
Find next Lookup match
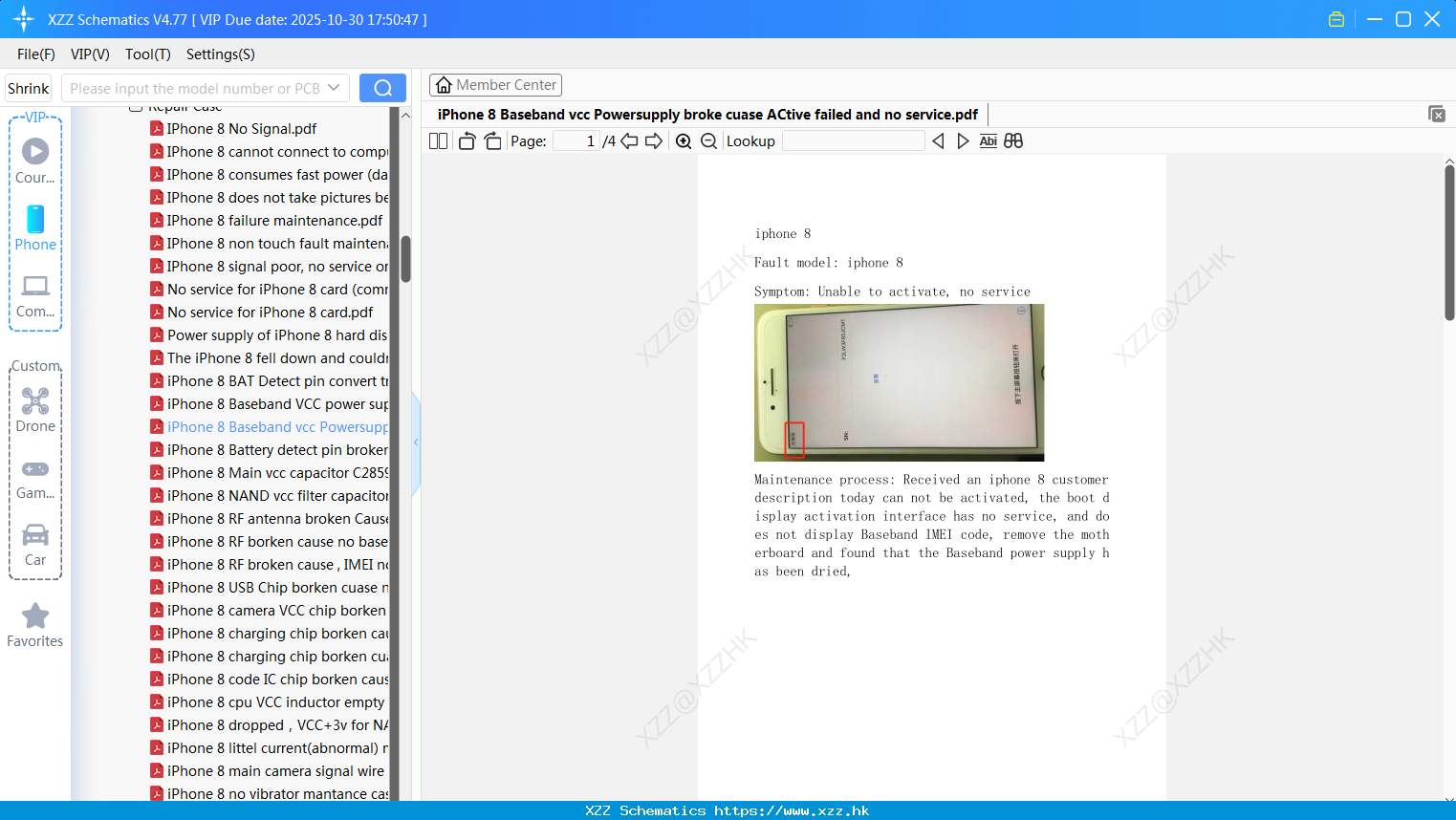coord(963,140)
